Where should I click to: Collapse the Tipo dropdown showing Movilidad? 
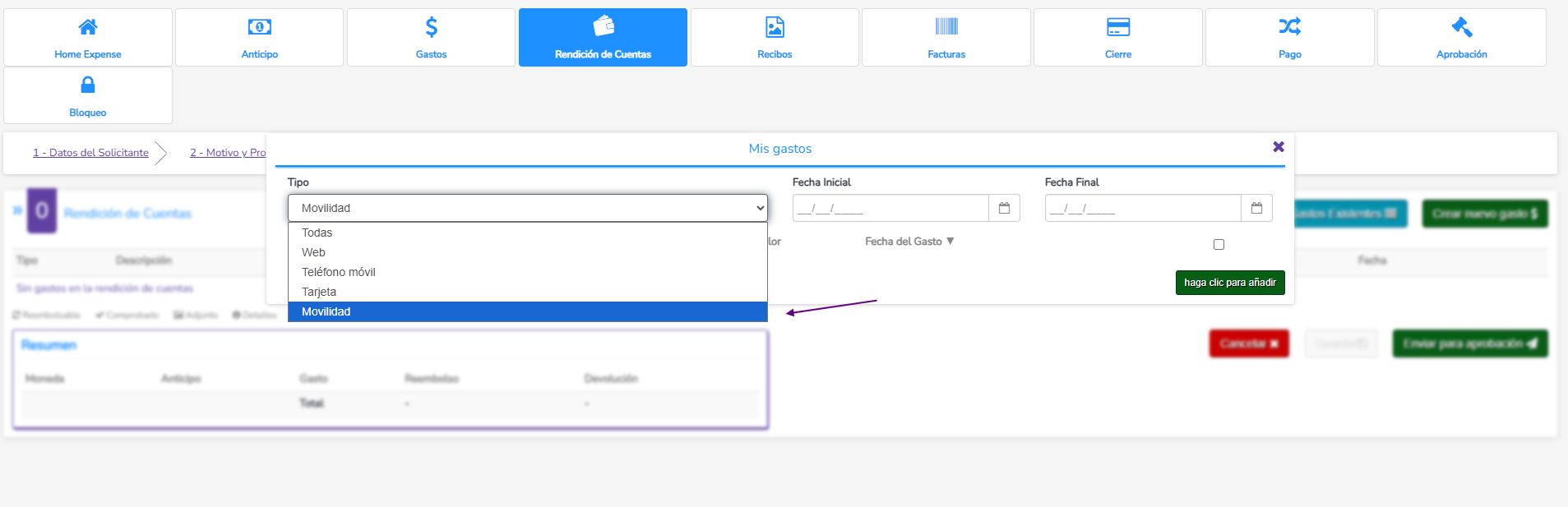(x=527, y=209)
